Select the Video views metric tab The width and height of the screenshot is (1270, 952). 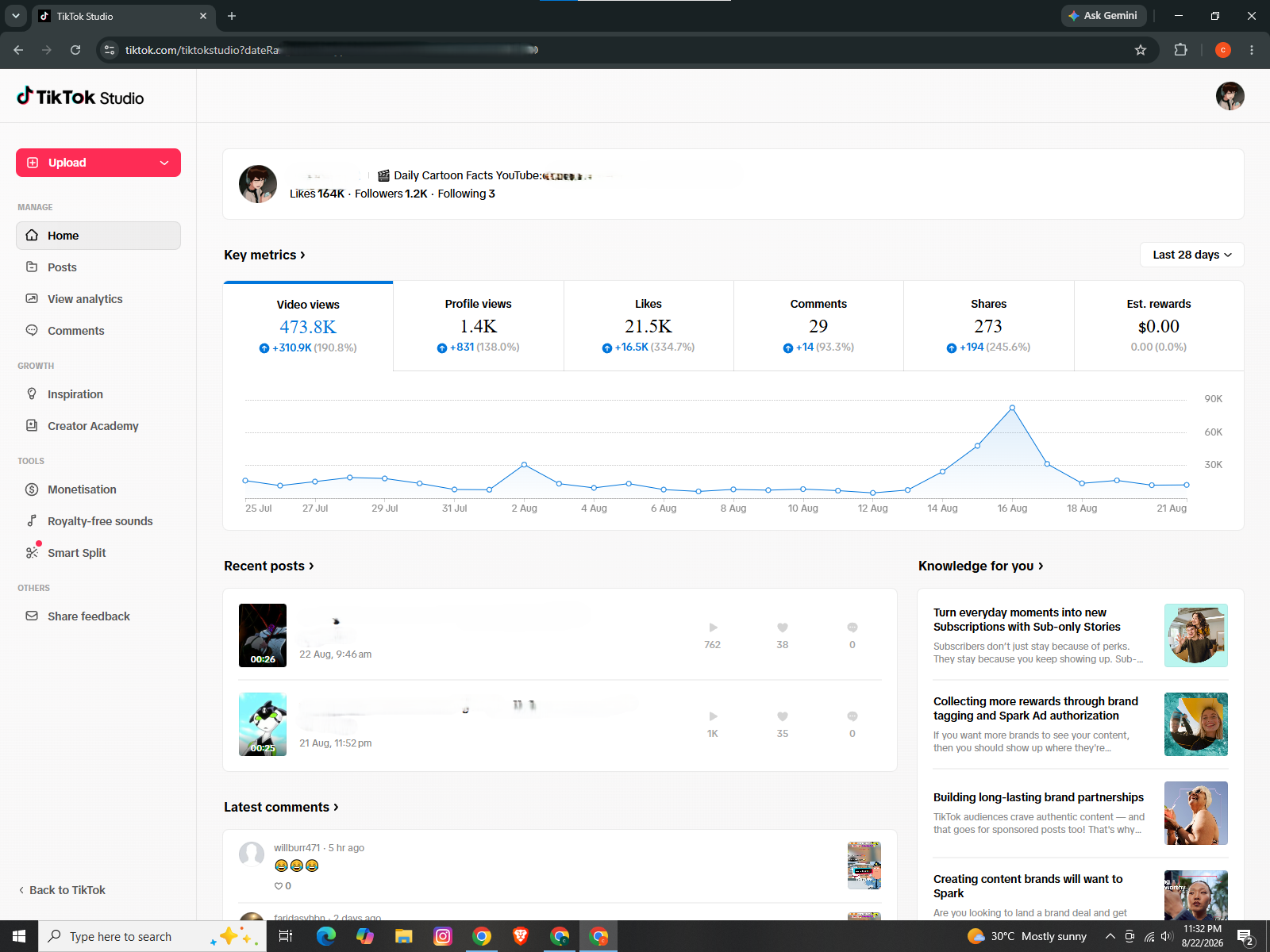pos(308,326)
